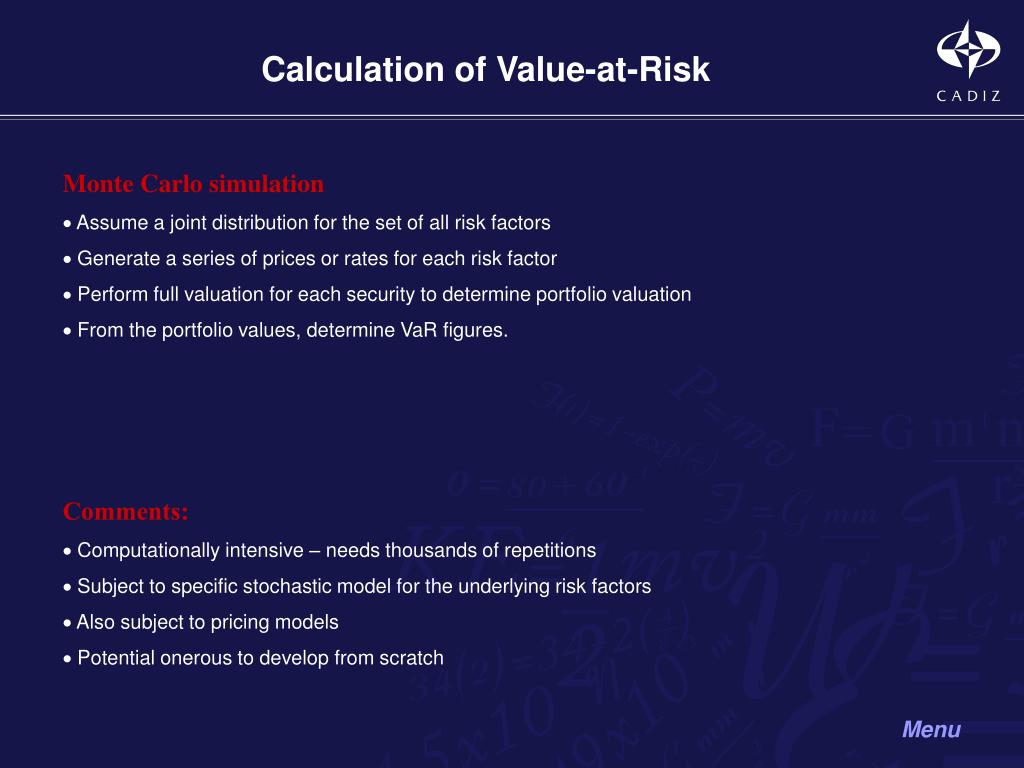Click the "Also subject to pricing models" bullet
The height and width of the screenshot is (768, 1024).
pyautogui.click(x=200, y=622)
